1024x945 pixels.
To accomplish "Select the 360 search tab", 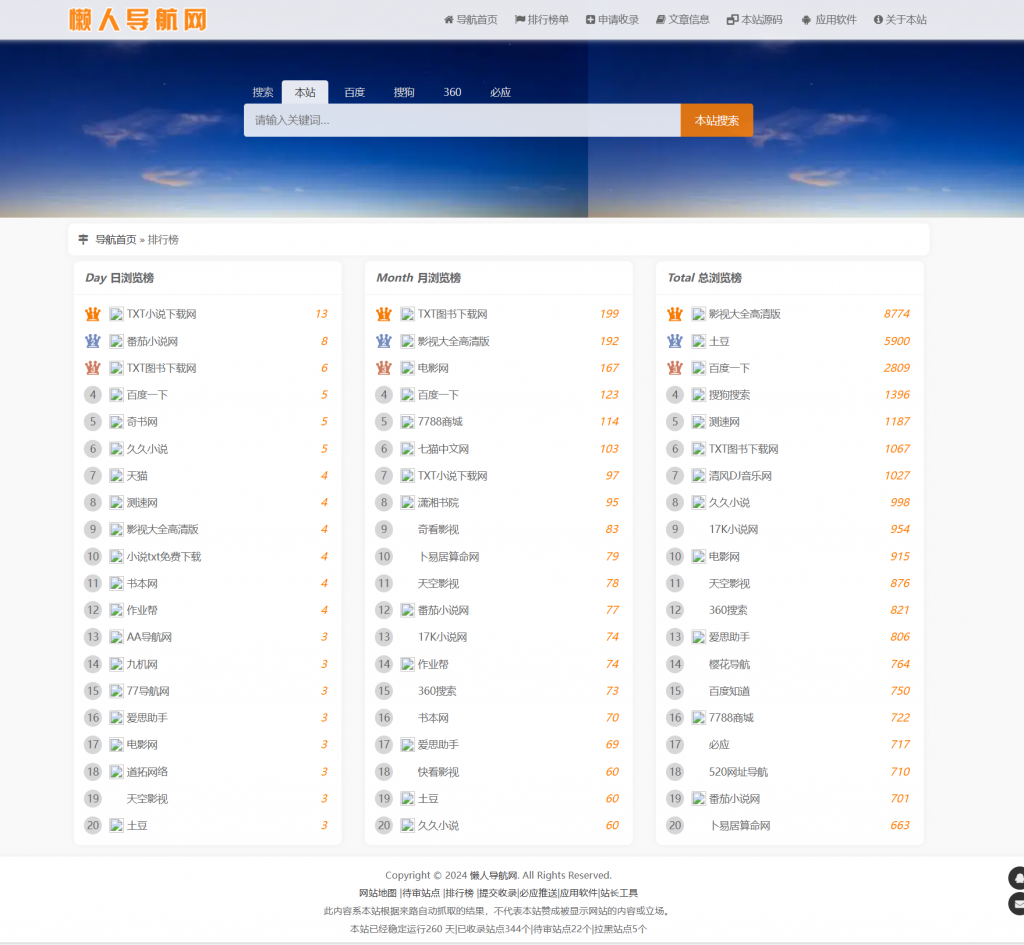I will [x=452, y=92].
